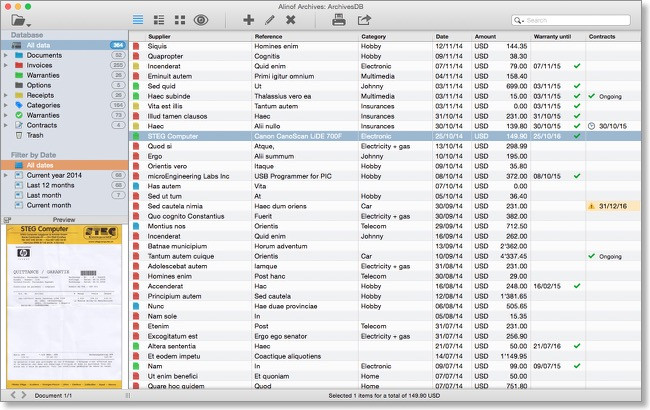The image size is (650, 410).
Task: Expand the Receipts folder
Action: (x=5, y=95)
